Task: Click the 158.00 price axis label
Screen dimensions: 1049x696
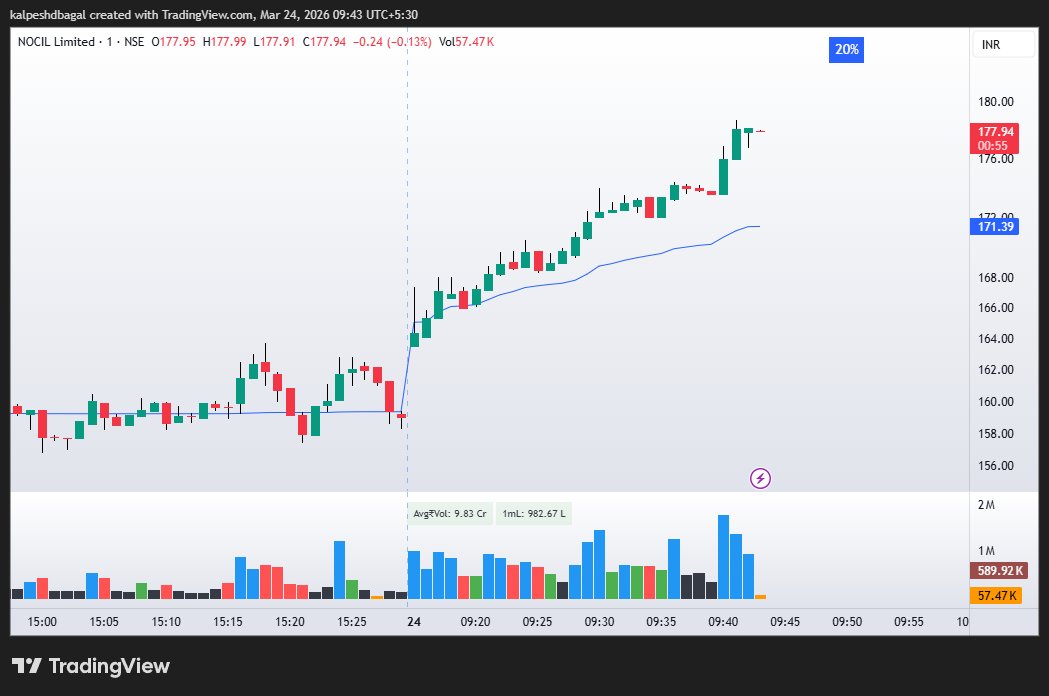Action: (995, 434)
